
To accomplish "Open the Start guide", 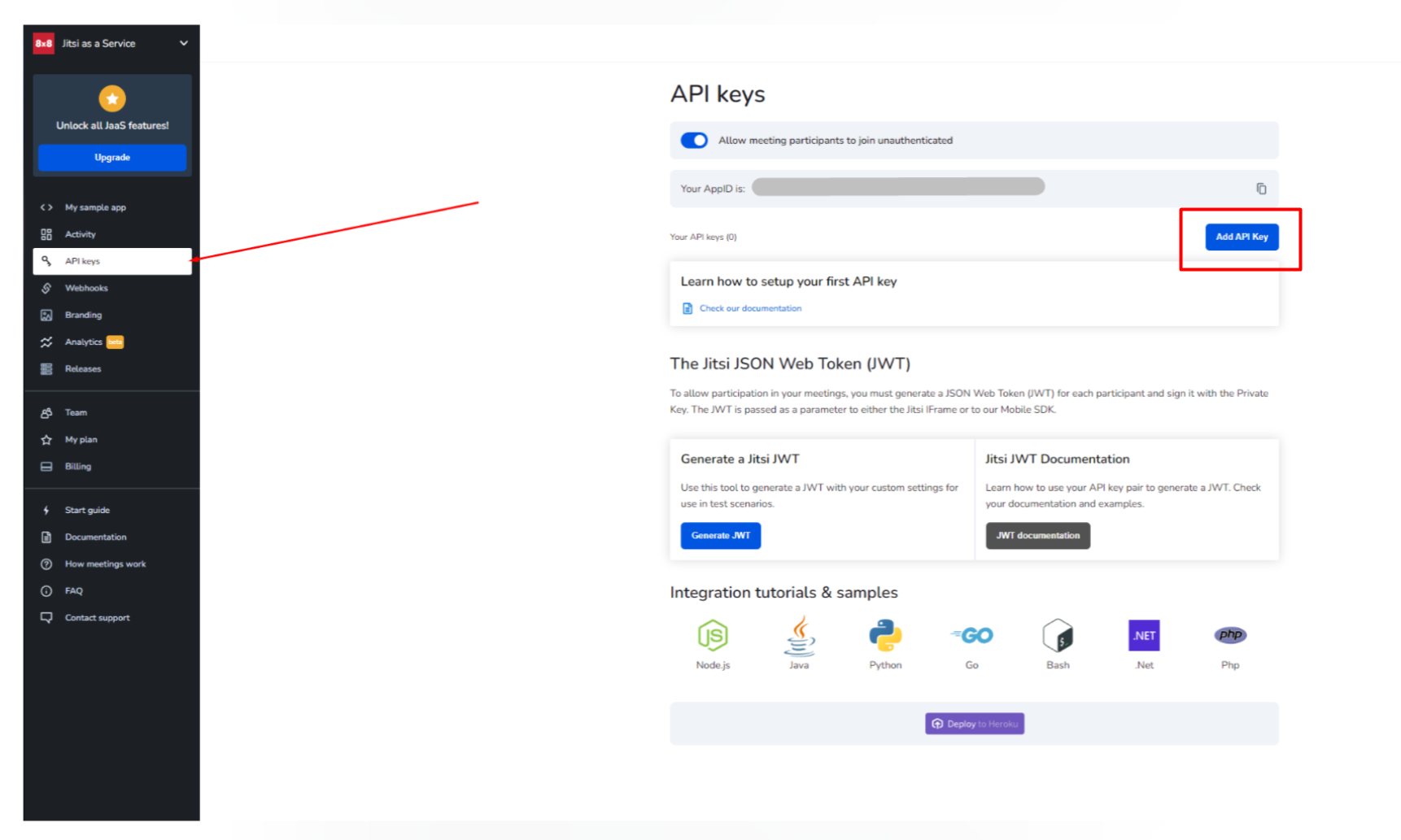I will [x=112, y=511].
